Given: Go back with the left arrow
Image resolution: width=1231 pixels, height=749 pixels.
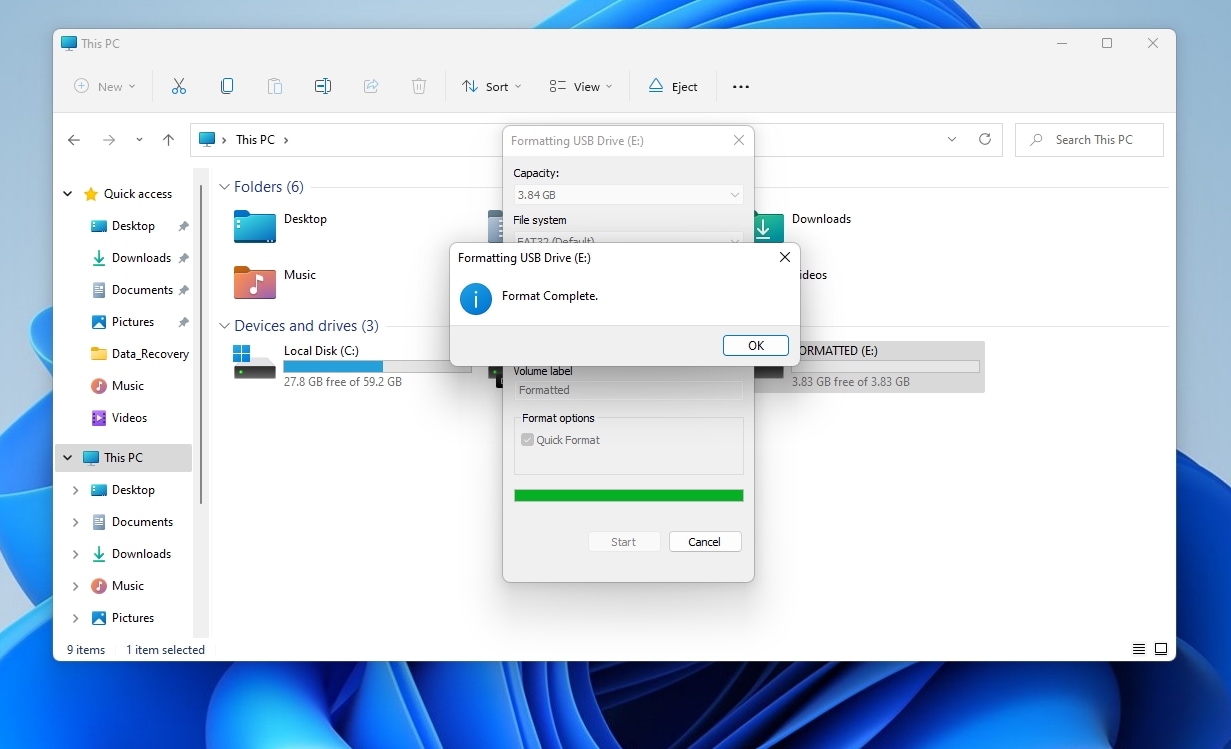Looking at the screenshot, I should pos(74,140).
